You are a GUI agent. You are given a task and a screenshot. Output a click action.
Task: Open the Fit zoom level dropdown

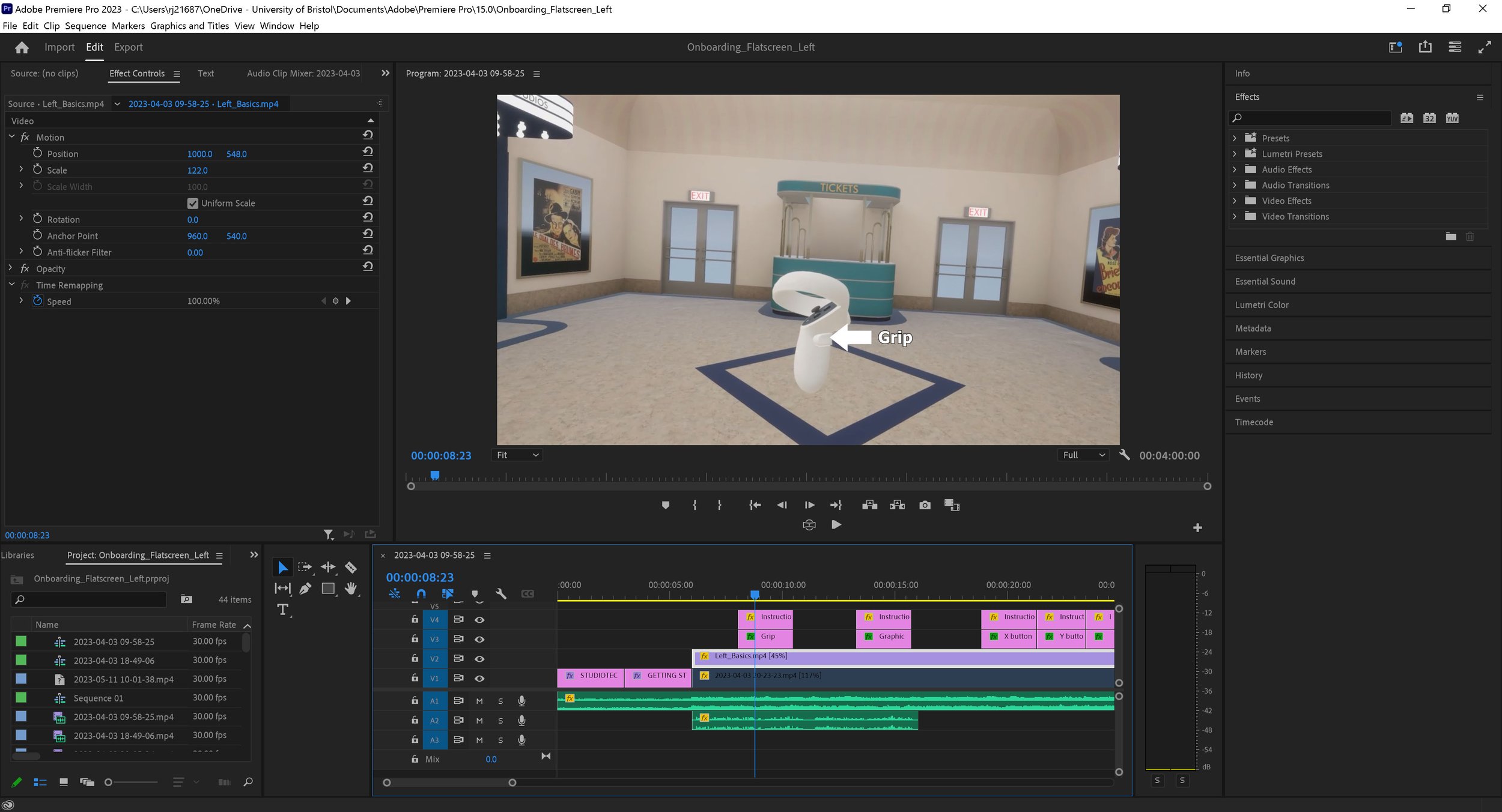click(517, 455)
